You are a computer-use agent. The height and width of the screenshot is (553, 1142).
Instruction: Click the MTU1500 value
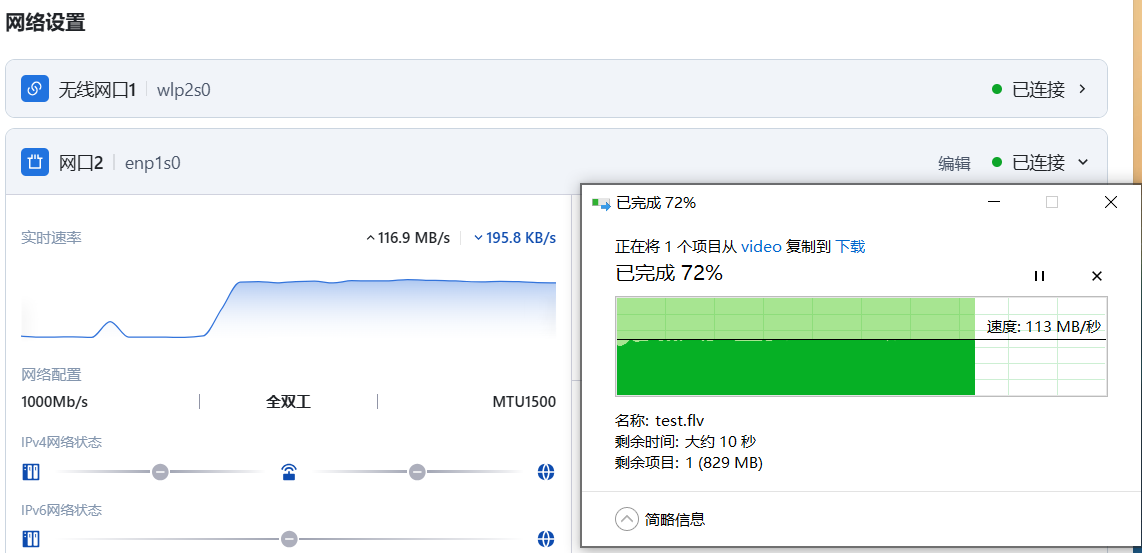[x=524, y=401]
